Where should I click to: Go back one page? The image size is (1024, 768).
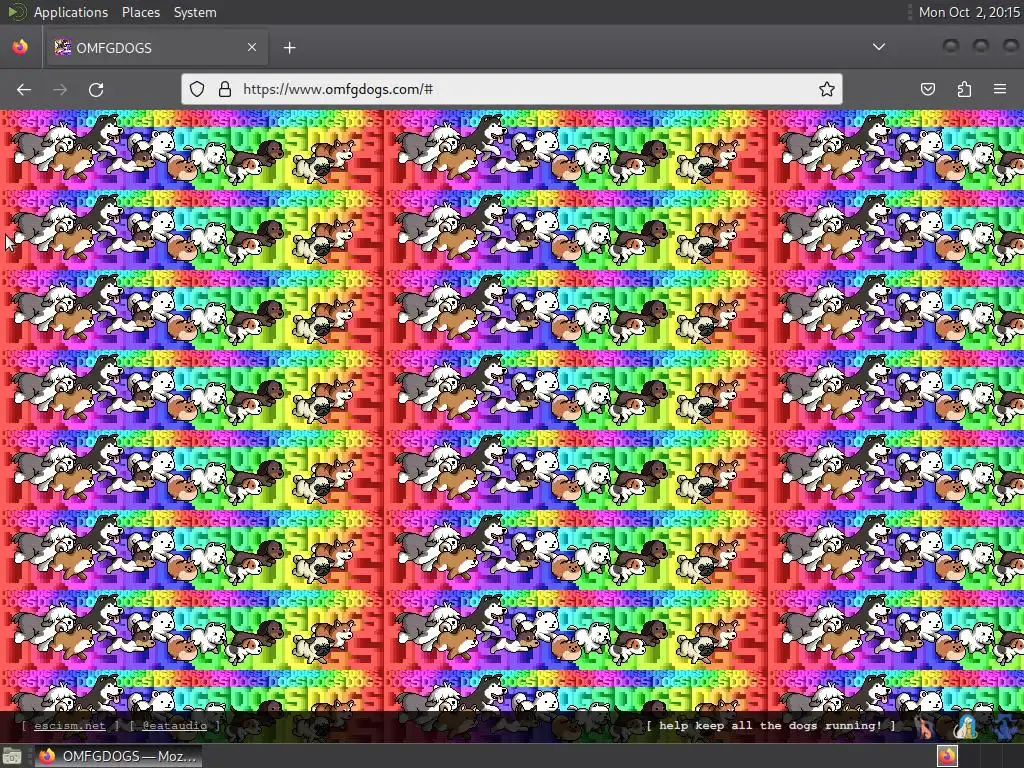24,89
